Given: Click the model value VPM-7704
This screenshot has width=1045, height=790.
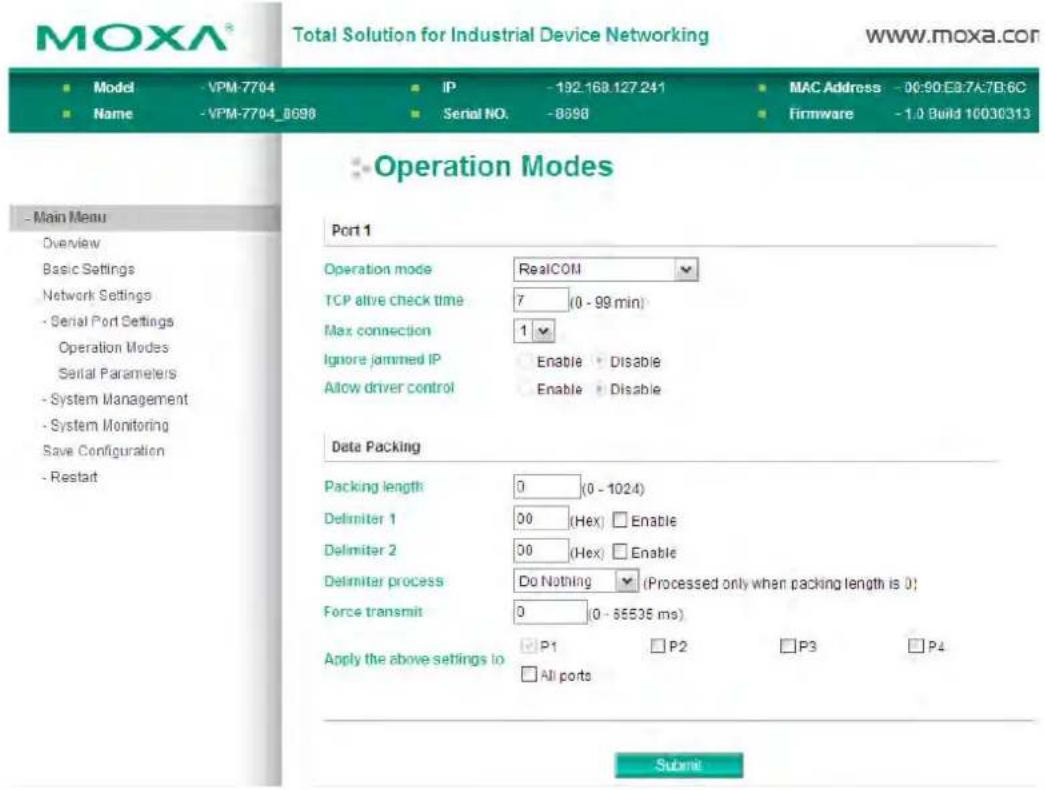Looking at the screenshot, I should [x=241, y=87].
